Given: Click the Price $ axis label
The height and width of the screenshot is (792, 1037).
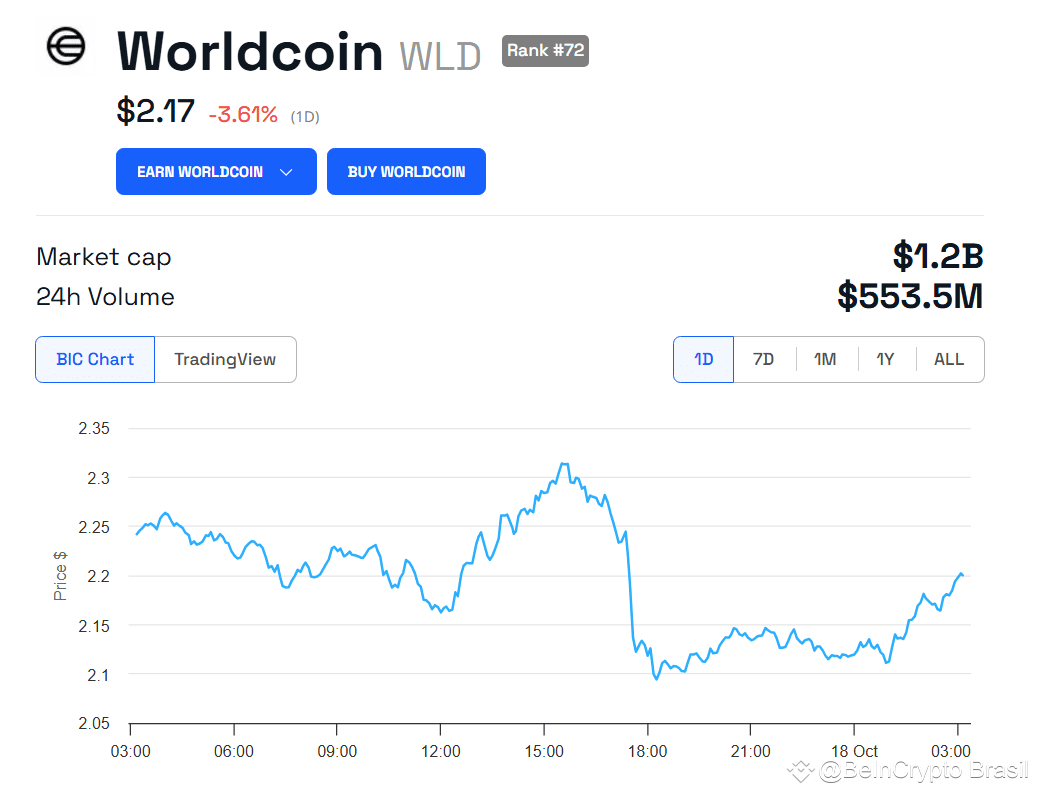Looking at the screenshot, I should [60, 576].
